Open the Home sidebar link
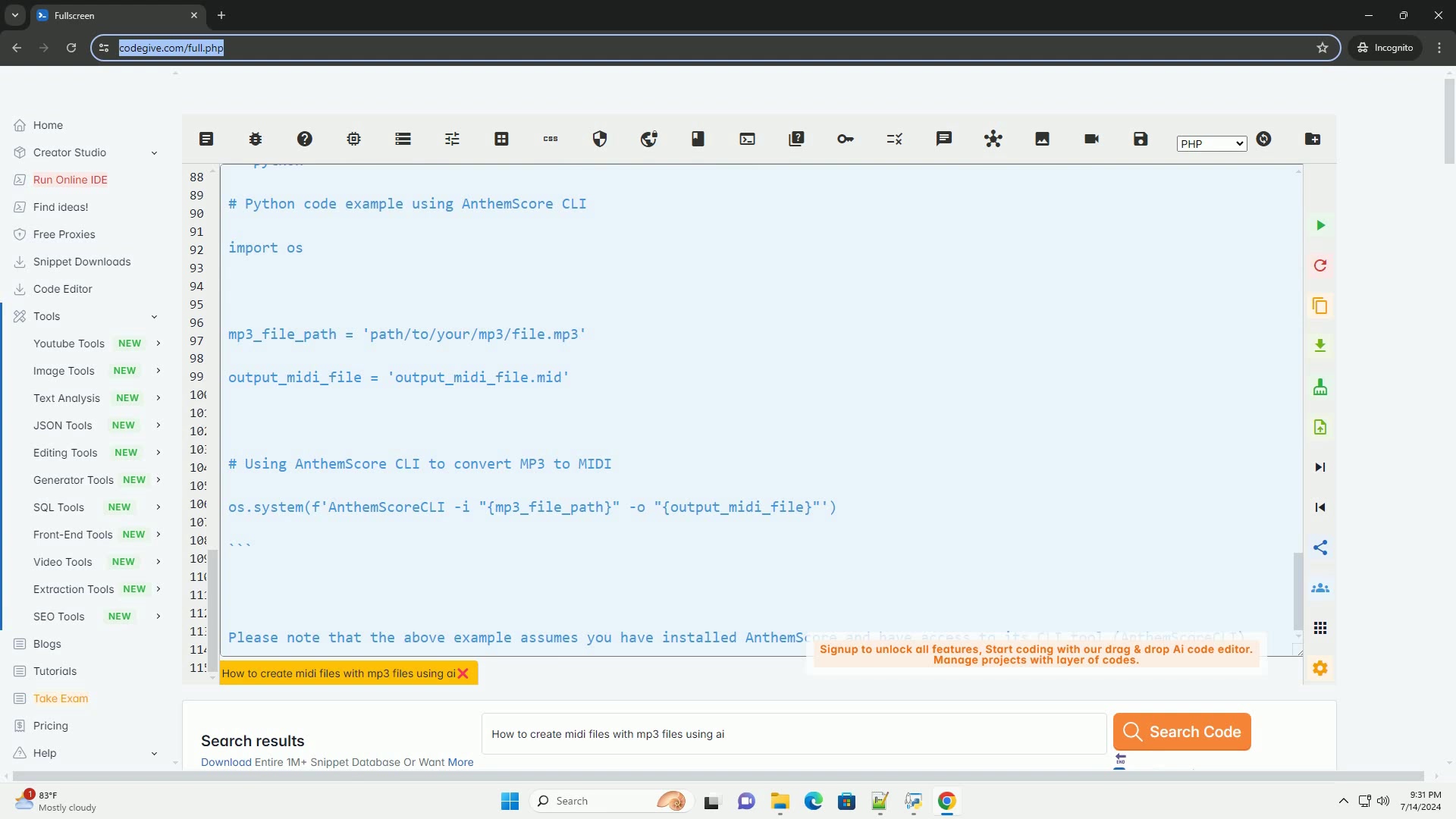This screenshot has height=819, width=1456. 48,125
